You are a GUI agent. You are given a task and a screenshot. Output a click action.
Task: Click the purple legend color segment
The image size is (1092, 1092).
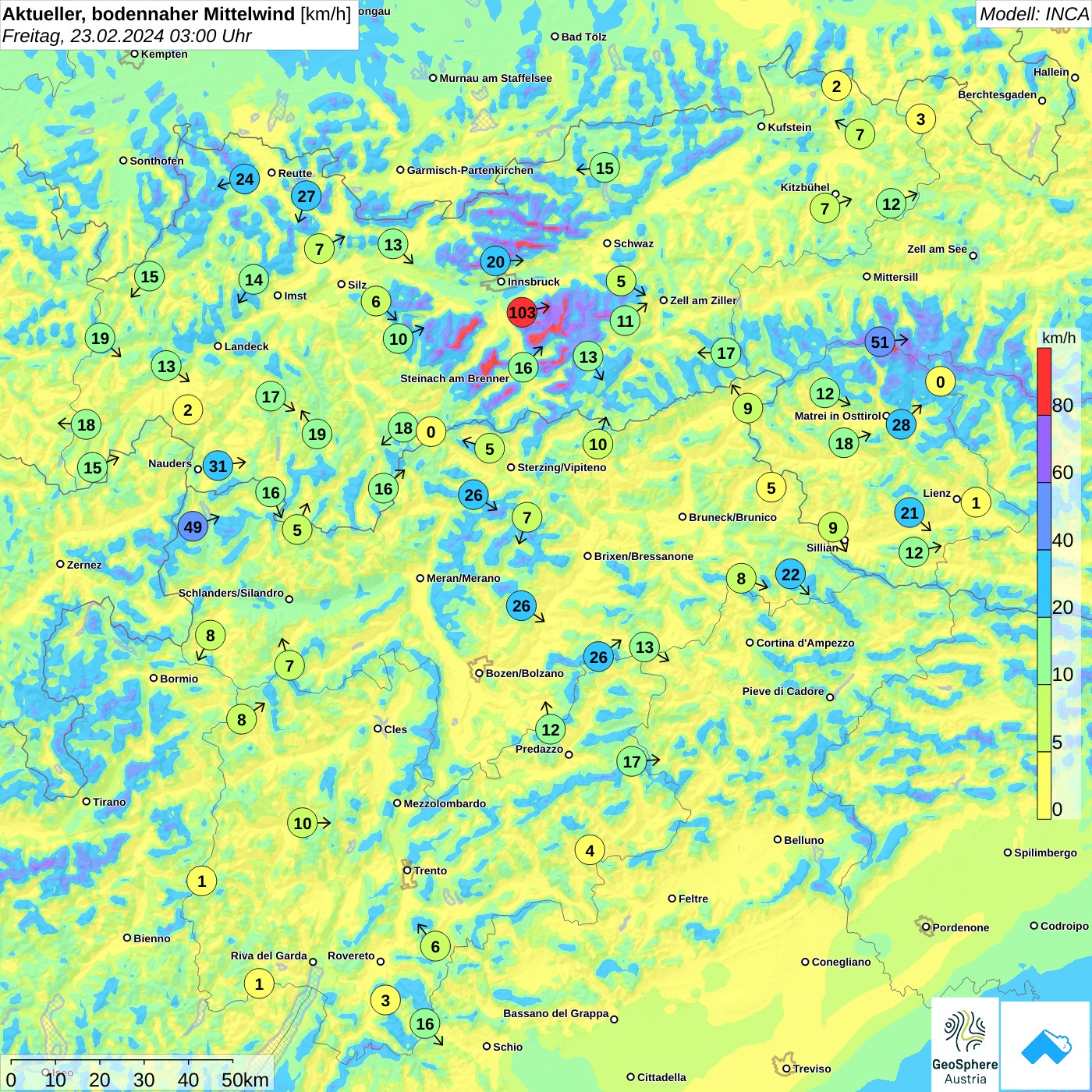tap(1044, 449)
